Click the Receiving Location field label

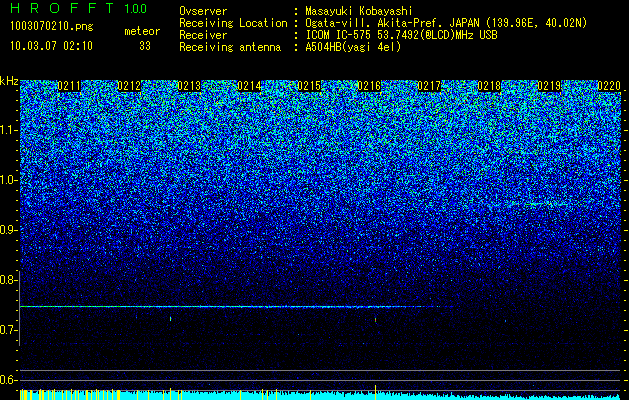pyautogui.click(x=233, y=23)
